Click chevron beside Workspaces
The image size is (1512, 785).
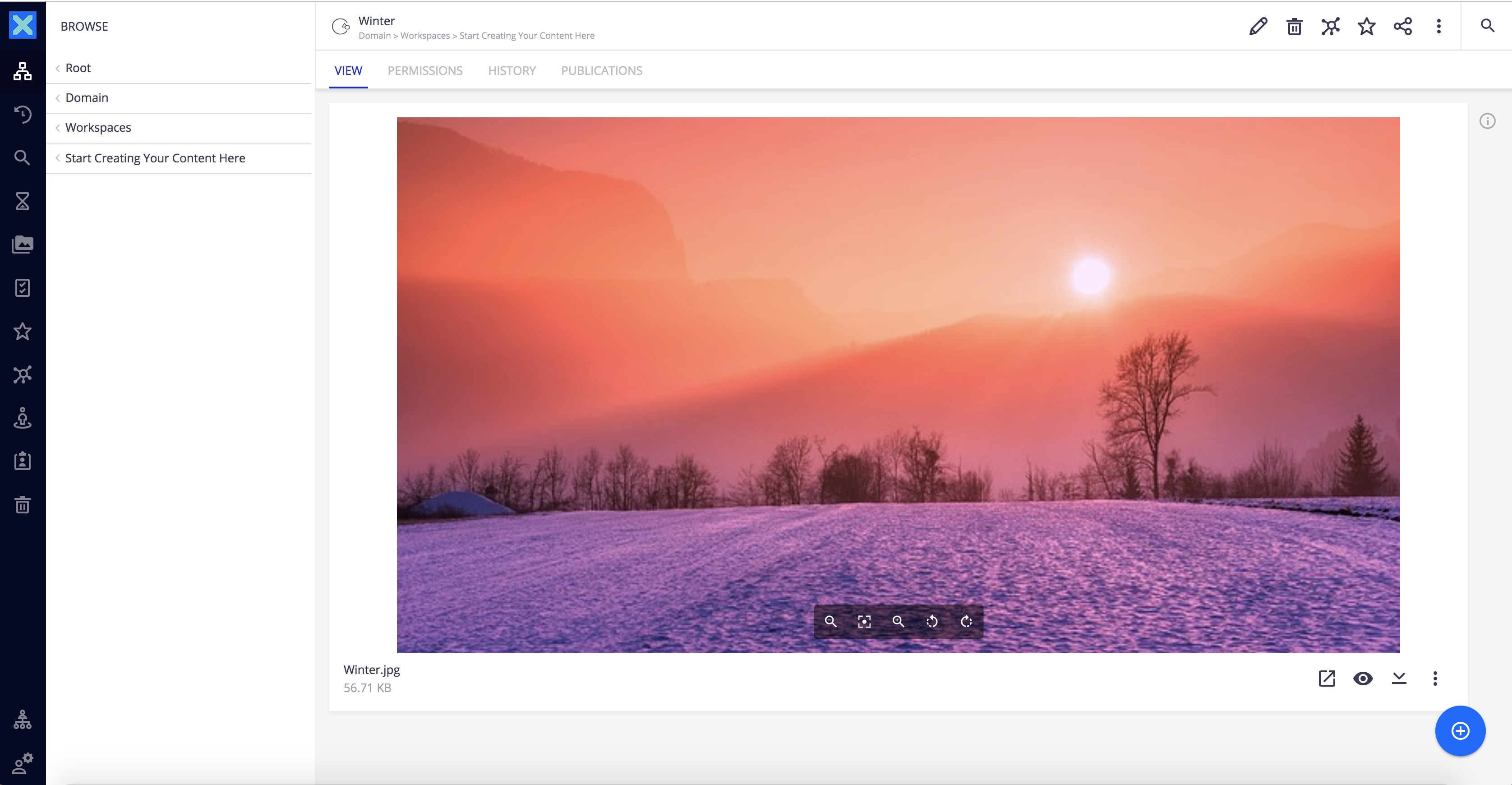tap(58, 128)
